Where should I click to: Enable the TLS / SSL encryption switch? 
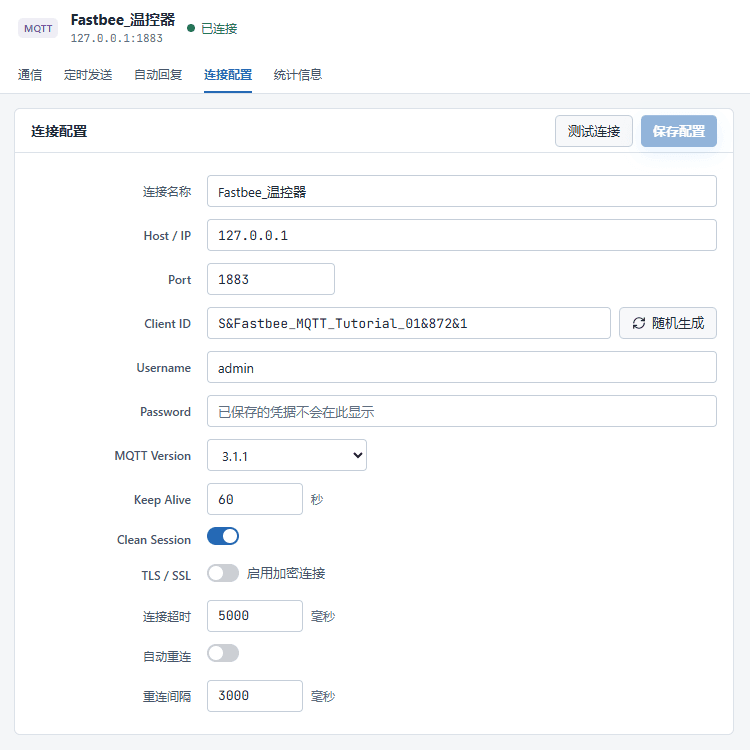pyautogui.click(x=223, y=573)
